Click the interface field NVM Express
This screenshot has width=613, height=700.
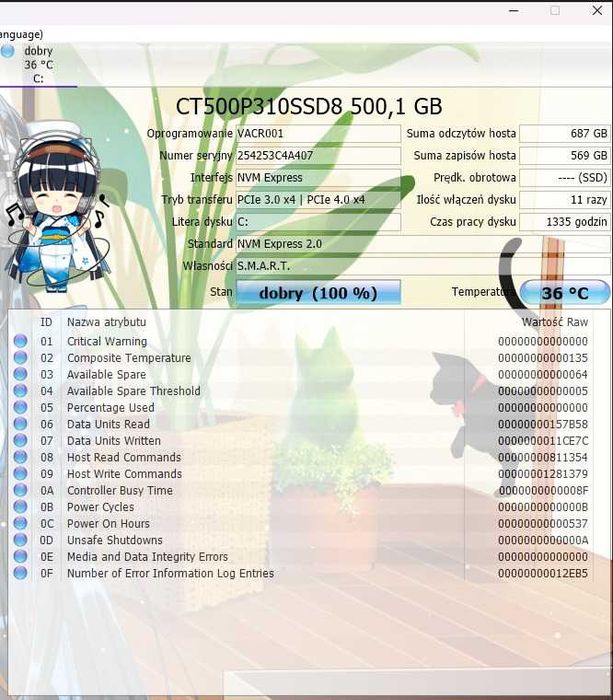[318, 178]
